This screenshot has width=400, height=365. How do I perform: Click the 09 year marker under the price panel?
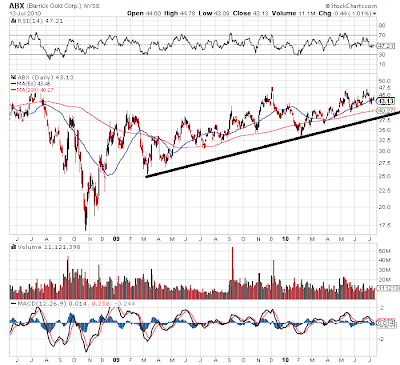116,239
